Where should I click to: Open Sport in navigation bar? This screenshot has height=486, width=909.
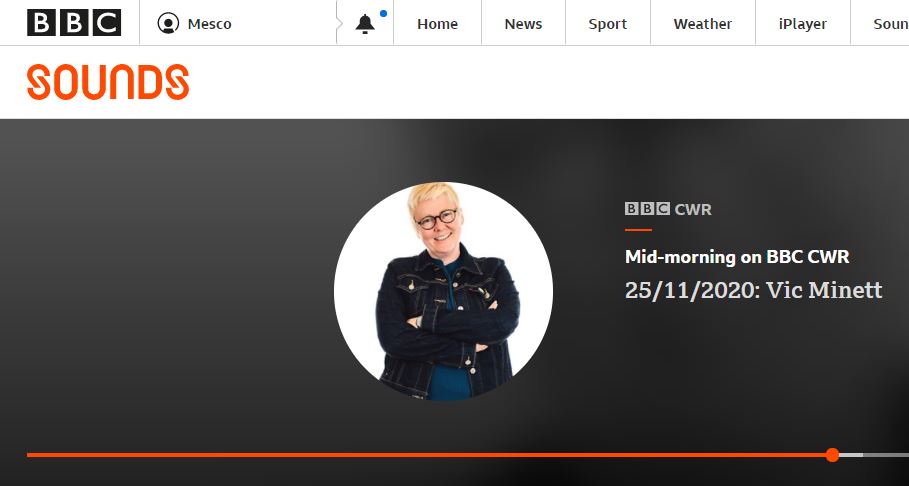coord(608,24)
